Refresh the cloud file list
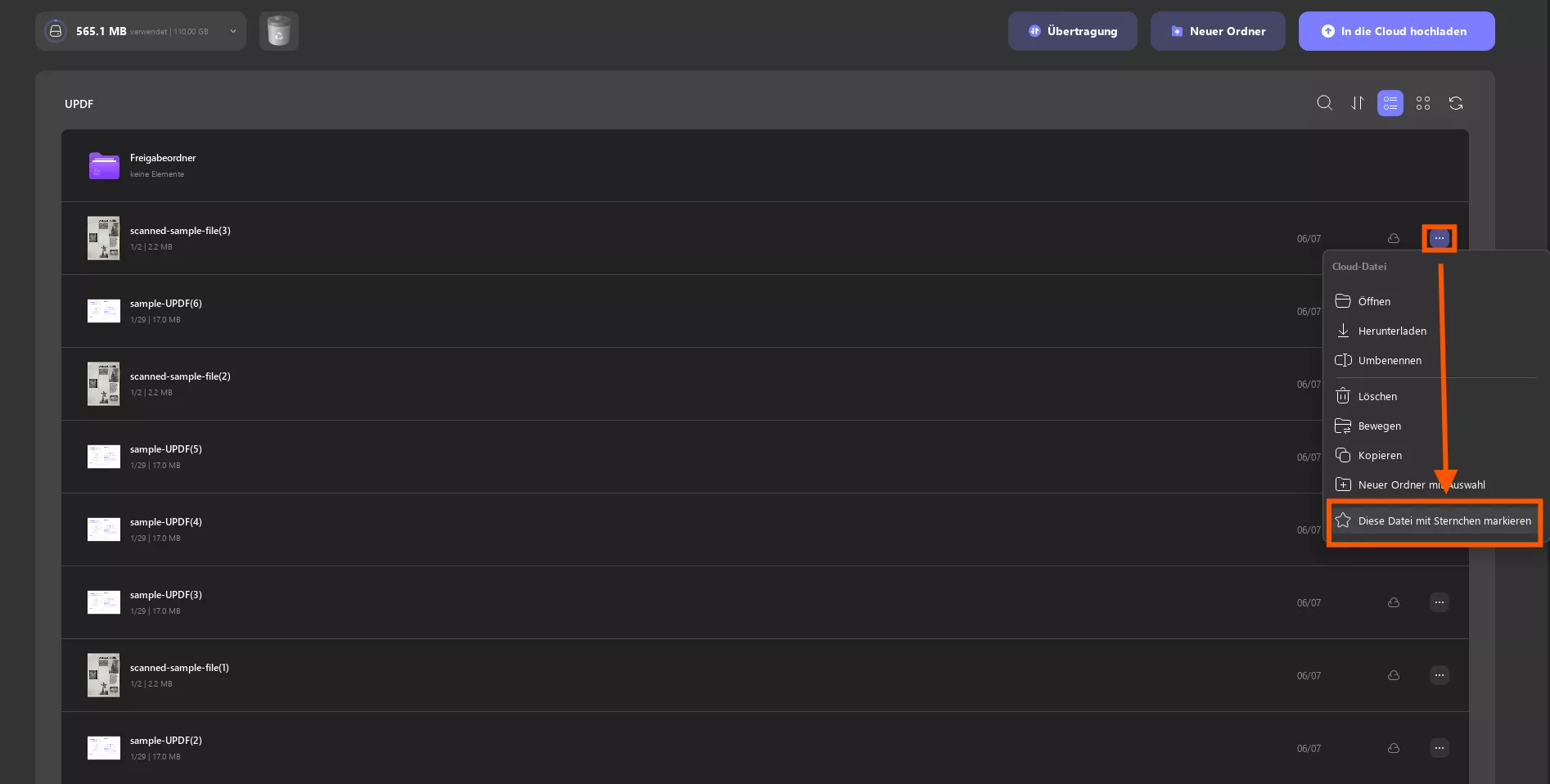Screen dimensions: 1550x784 (x=1456, y=103)
